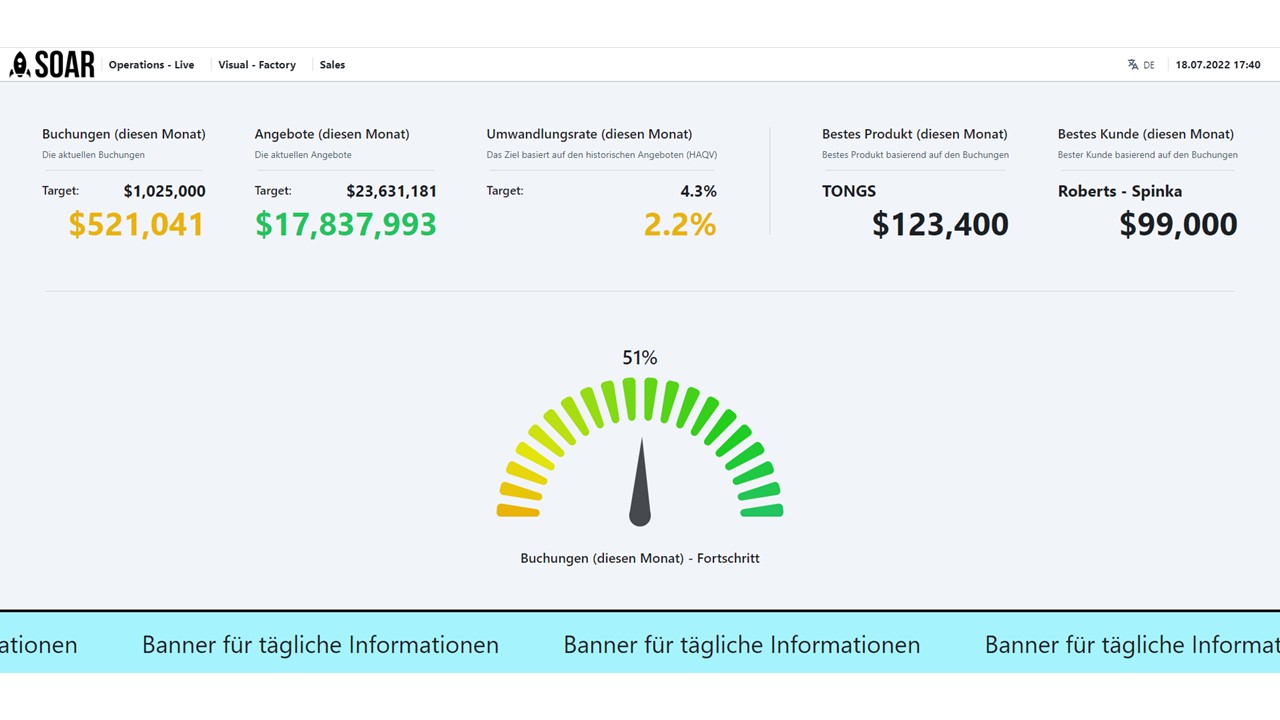This screenshot has height=720, width=1280.
Task: Open the DE language selector
Action: click(1149, 65)
